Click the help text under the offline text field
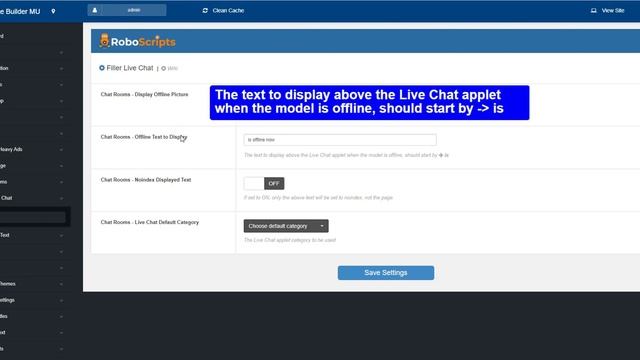 point(346,155)
